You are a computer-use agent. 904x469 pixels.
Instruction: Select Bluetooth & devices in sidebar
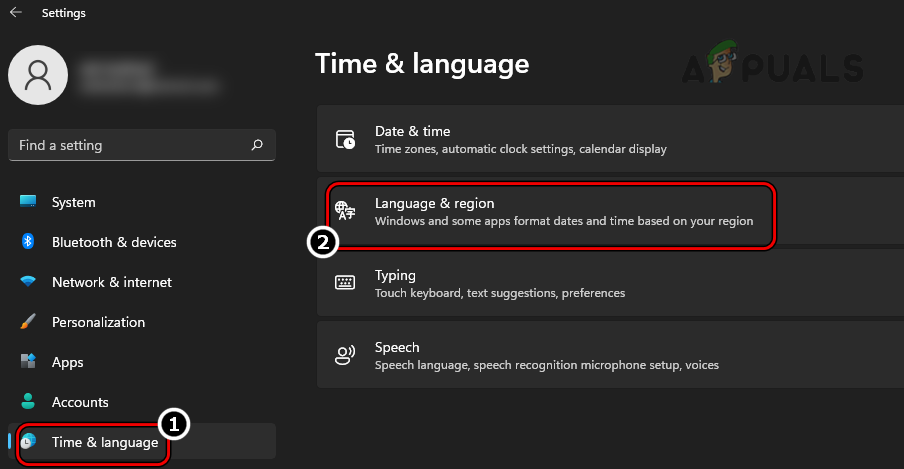pyautogui.click(x=114, y=242)
